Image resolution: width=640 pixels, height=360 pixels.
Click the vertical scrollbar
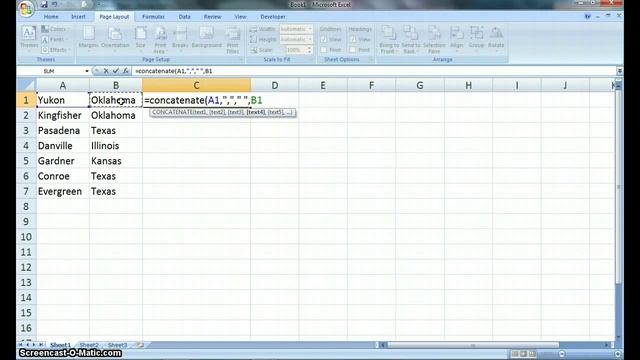click(x=618, y=186)
